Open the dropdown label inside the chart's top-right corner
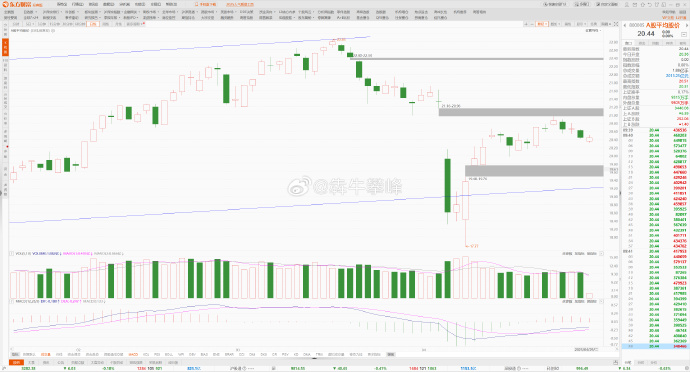The width and height of the screenshot is (690, 372). point(593,30)
